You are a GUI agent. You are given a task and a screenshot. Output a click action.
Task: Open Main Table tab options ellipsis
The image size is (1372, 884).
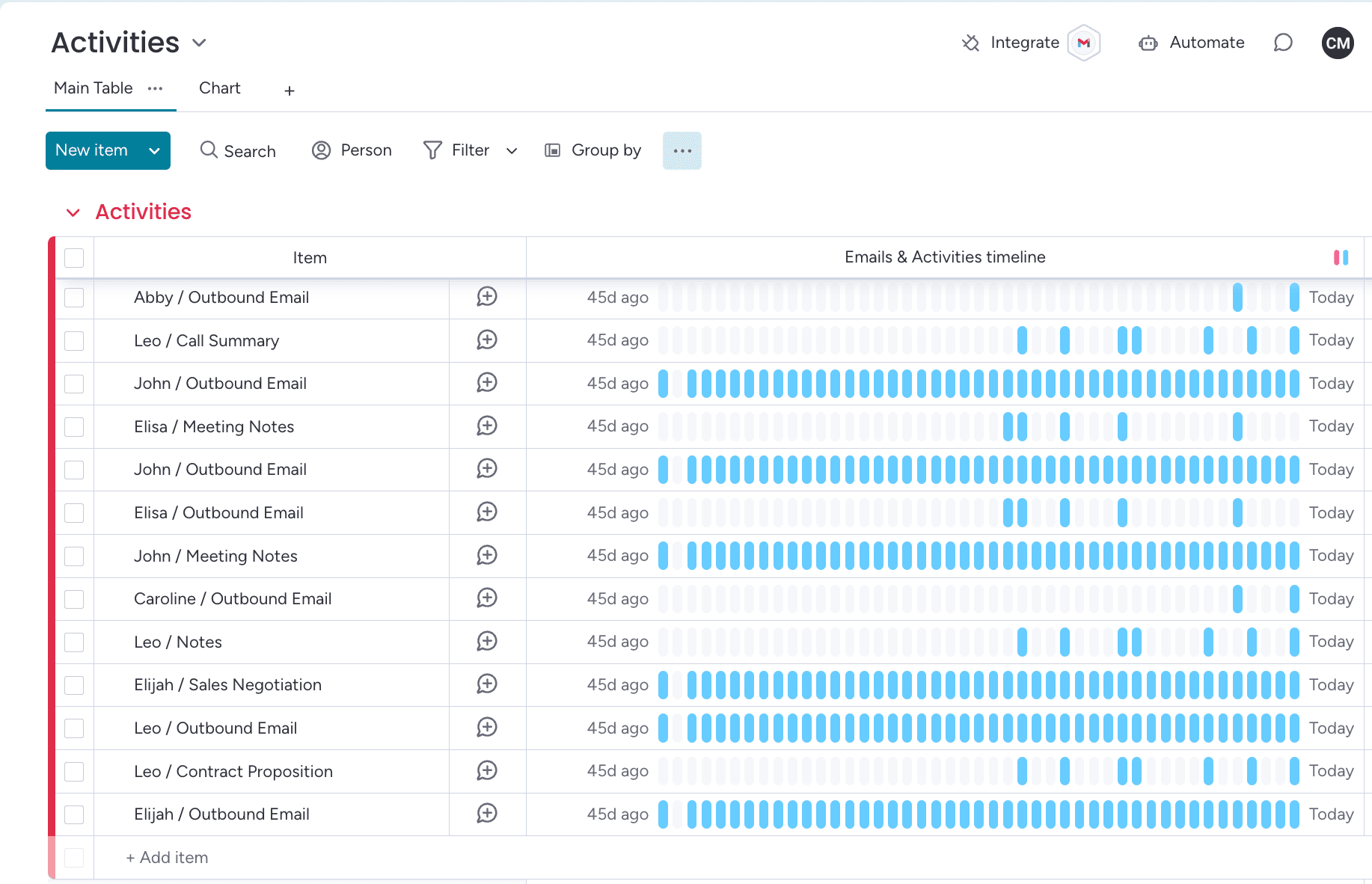click(x=155, y=88)
